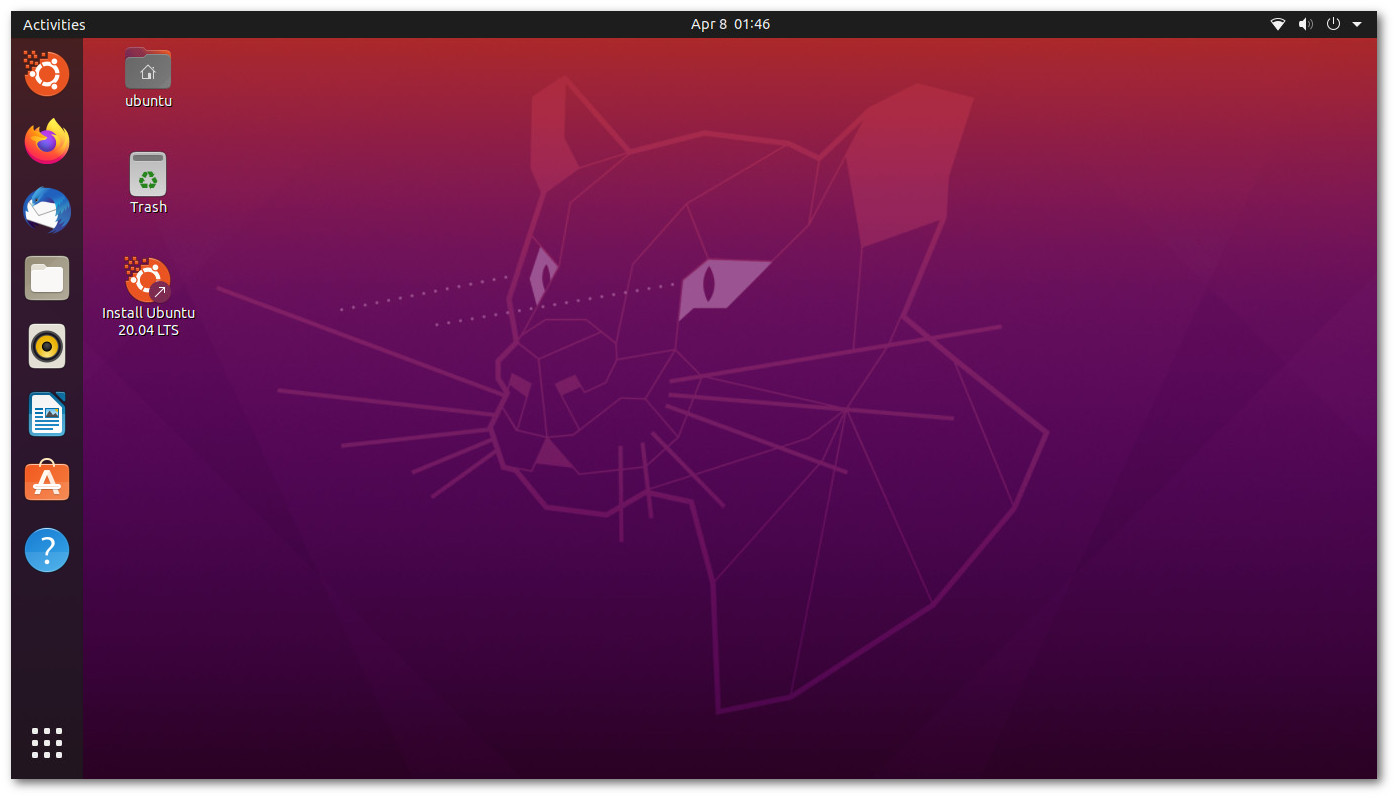Click the power icon in top bar
The height and width of the screenshot is (798, 1396).
tap(1332, 24)
